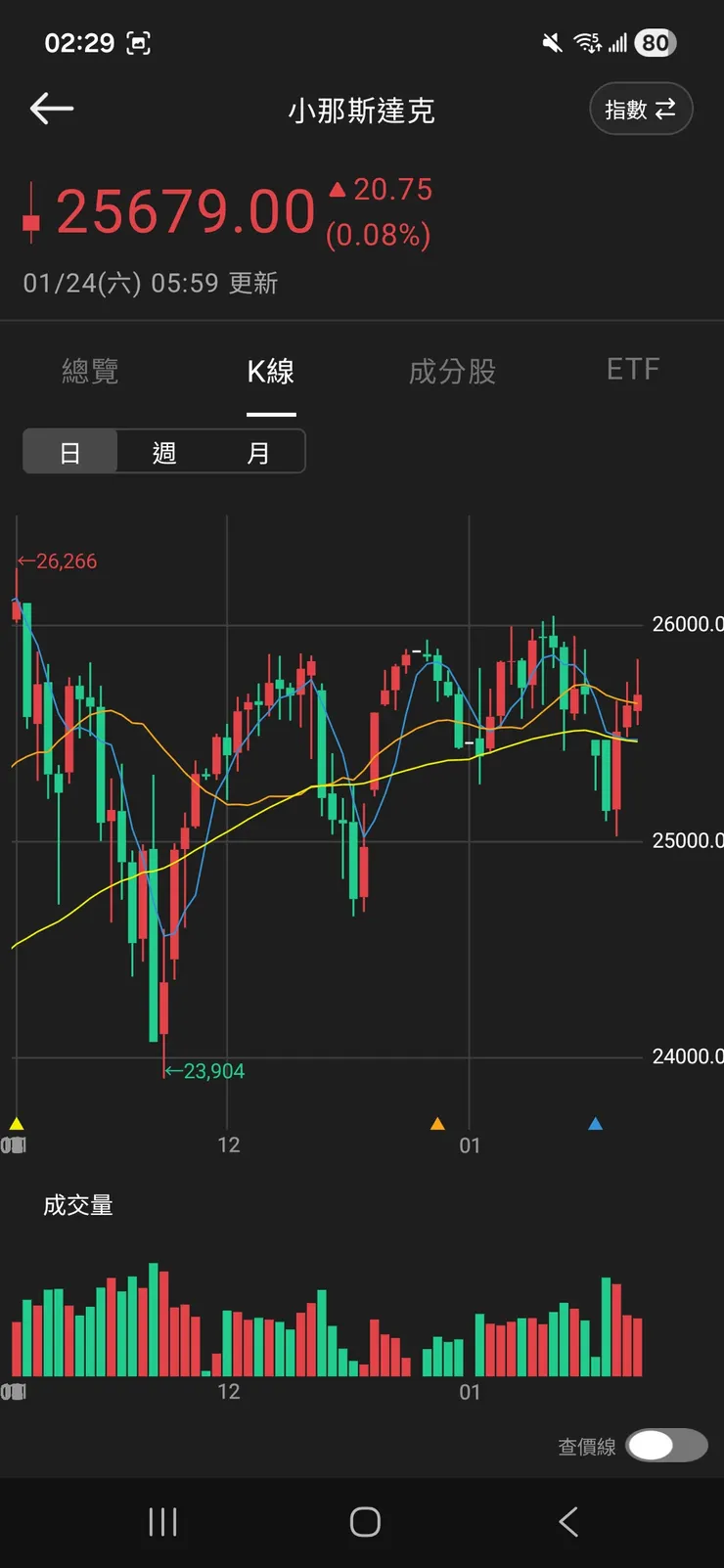Switch to the 總覽 tab
The width and height of the screenshot is (724, 1568).
click(x=90, y=372)
